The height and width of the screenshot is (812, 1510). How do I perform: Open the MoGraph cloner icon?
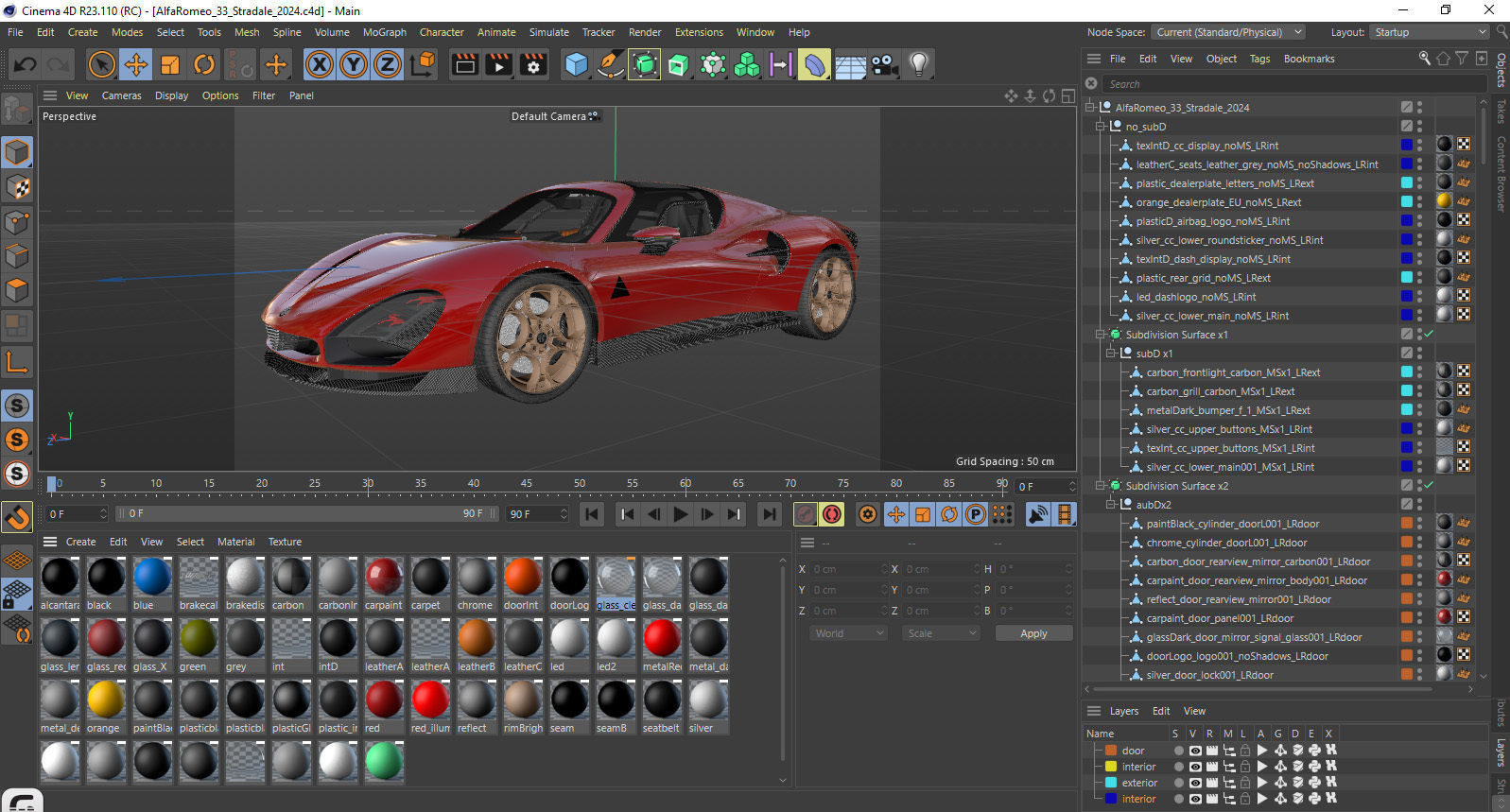point(747,64)
